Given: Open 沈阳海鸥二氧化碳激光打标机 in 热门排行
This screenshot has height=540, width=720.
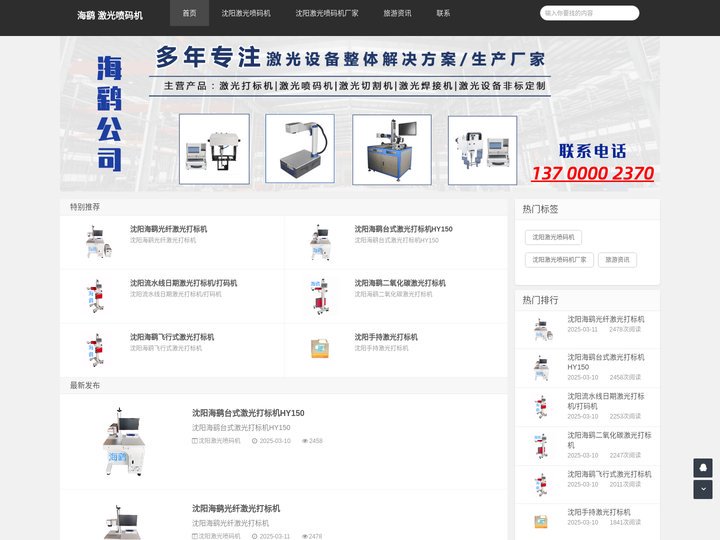Looking at the screenshot, I should [609, 440].
